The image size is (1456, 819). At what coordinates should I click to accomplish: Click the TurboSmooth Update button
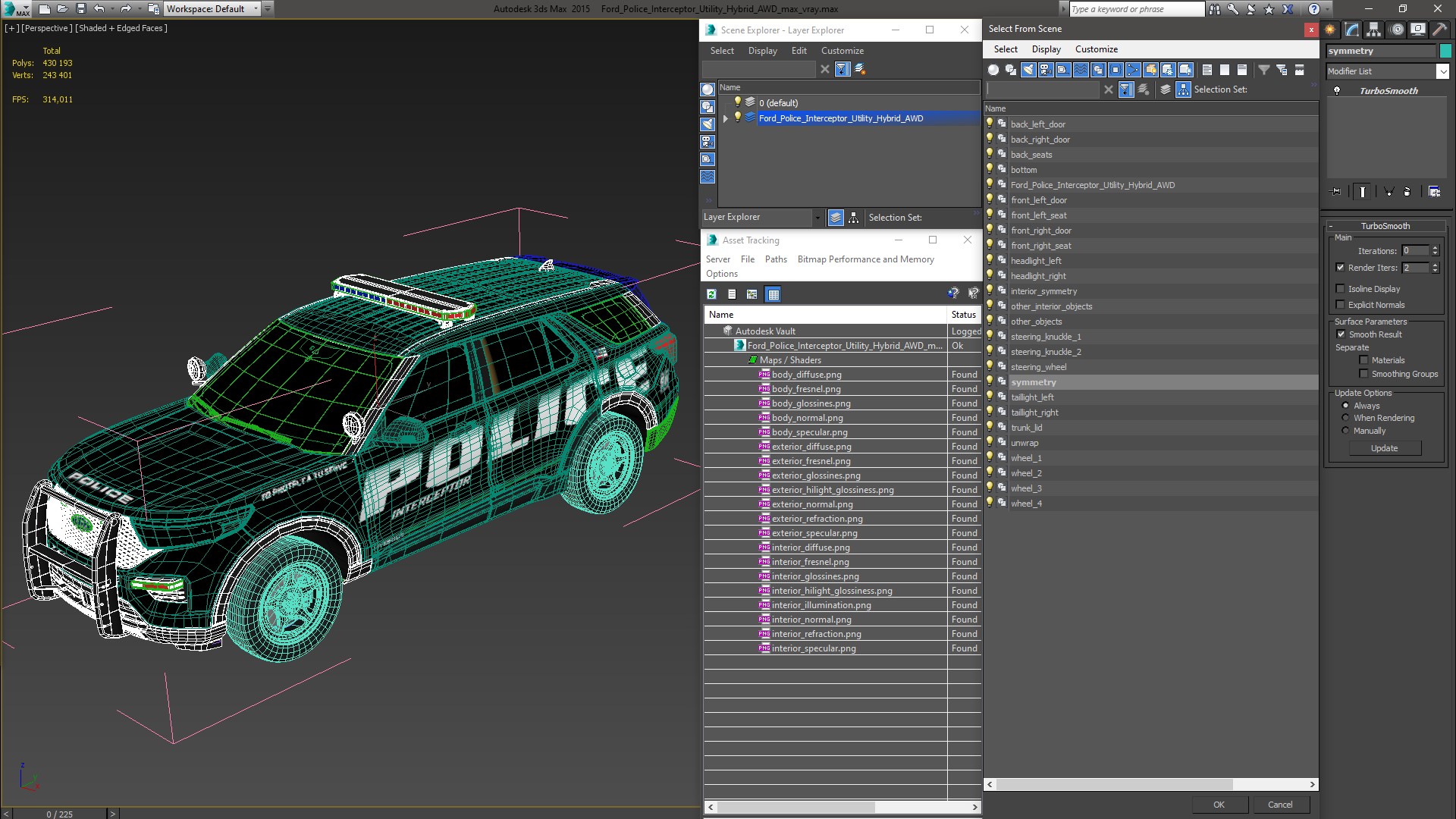coord(1384,448)
